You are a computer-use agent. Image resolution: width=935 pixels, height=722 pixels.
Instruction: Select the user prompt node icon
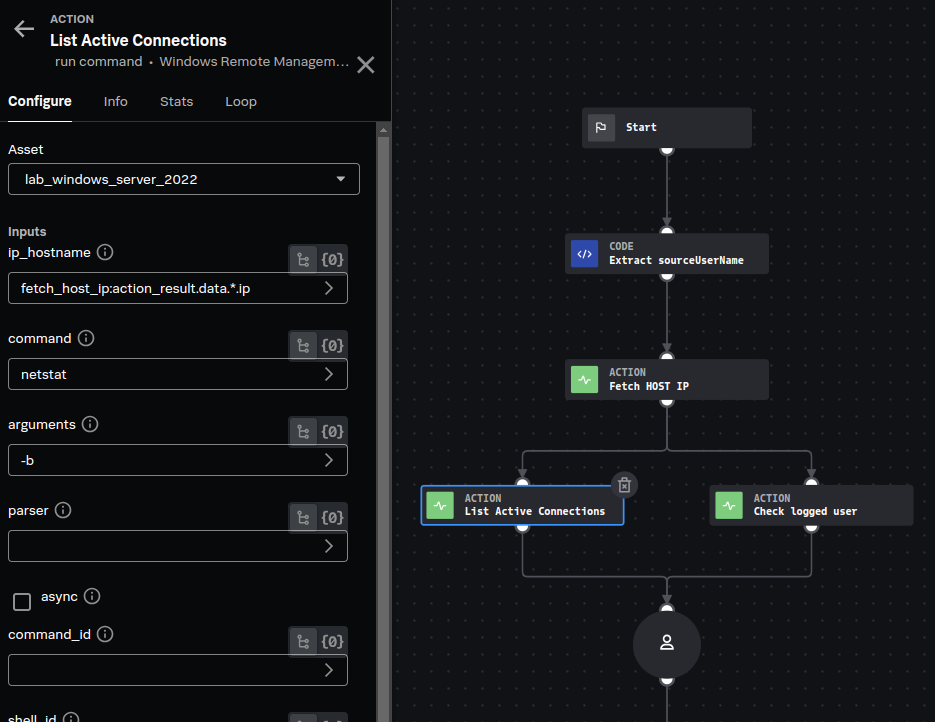[x=667, y=643]
